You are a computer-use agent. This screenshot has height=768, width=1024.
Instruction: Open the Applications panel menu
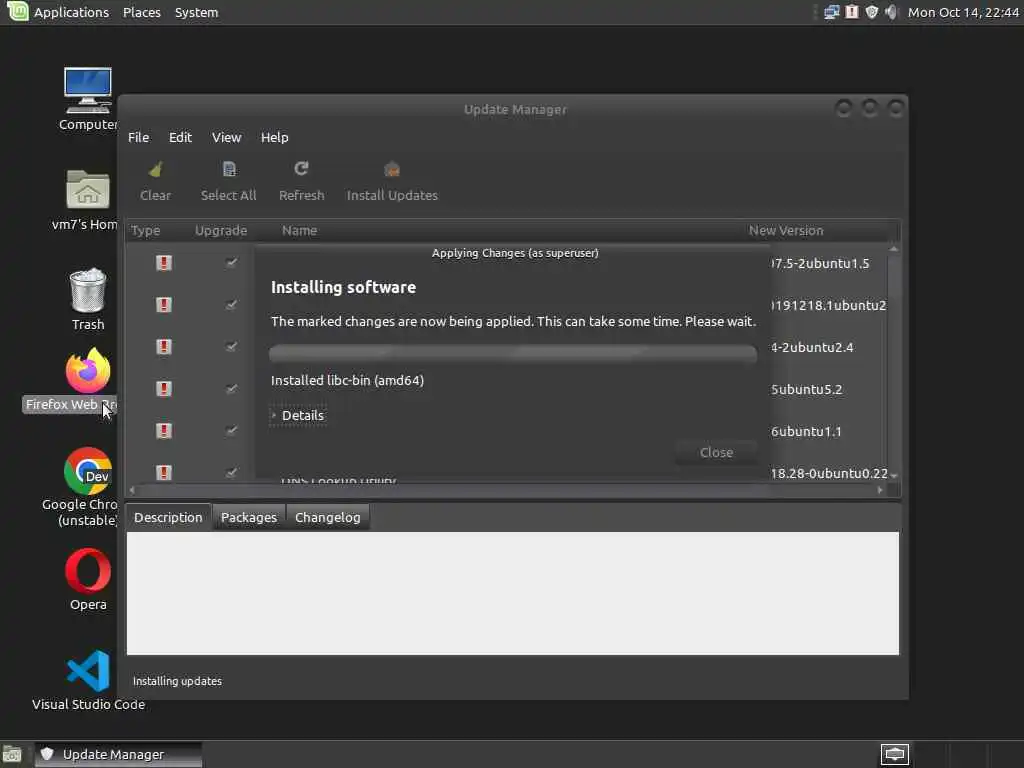71,12
